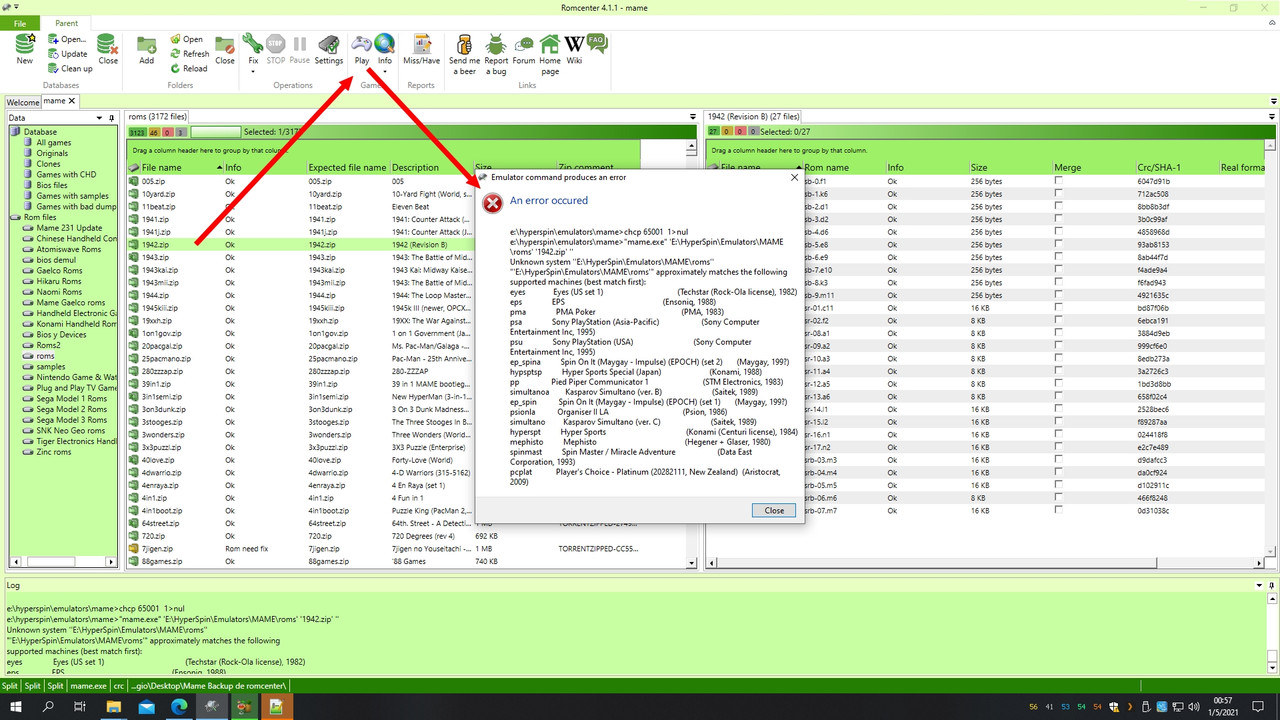
Task: Click the Info globe icon
Action: tap(384, 45)
